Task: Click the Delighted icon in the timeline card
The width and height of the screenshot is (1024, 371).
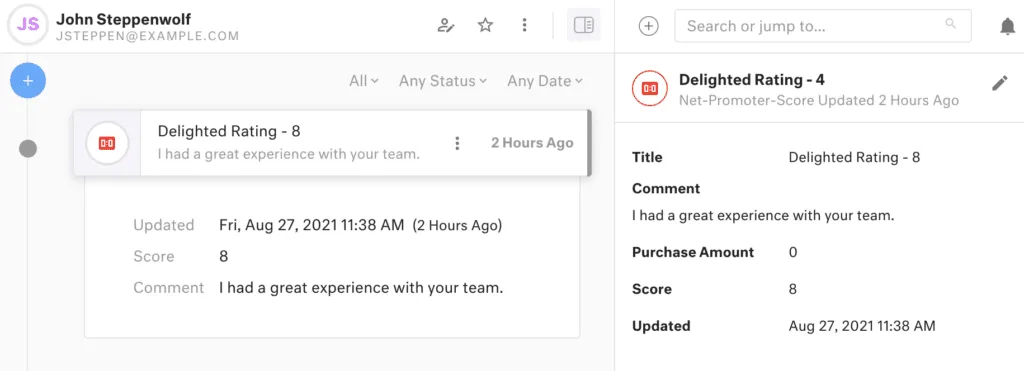Action: (107, 143)
